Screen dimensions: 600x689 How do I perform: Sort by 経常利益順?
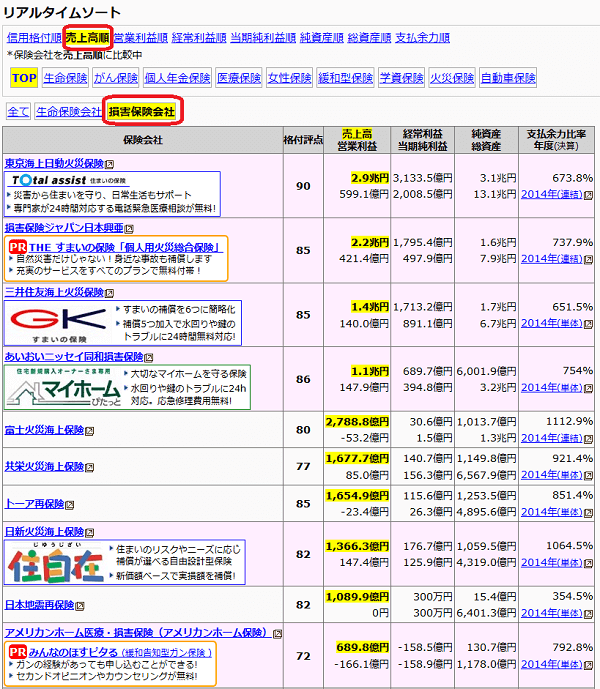point(199,38)
